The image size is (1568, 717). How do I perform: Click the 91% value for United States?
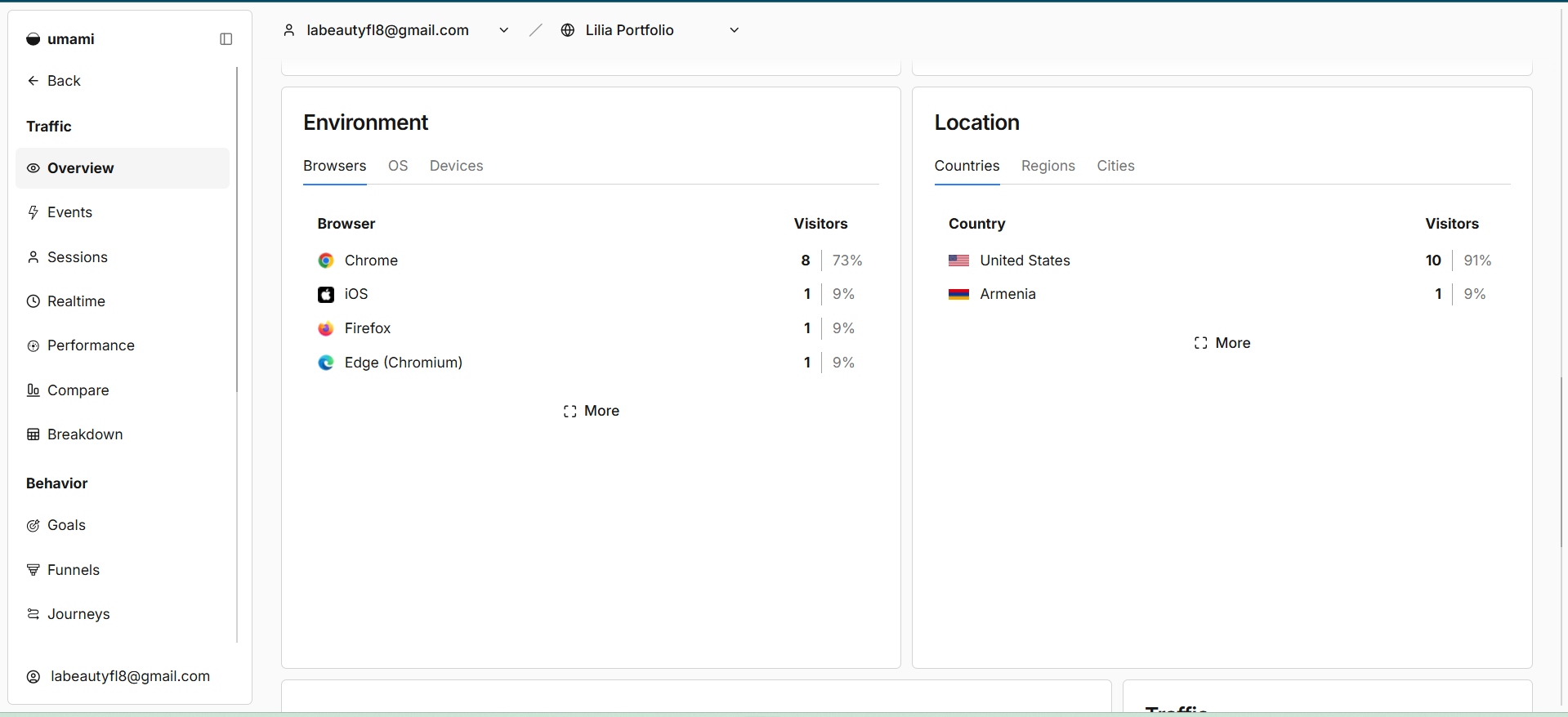tap(1477, 261)
